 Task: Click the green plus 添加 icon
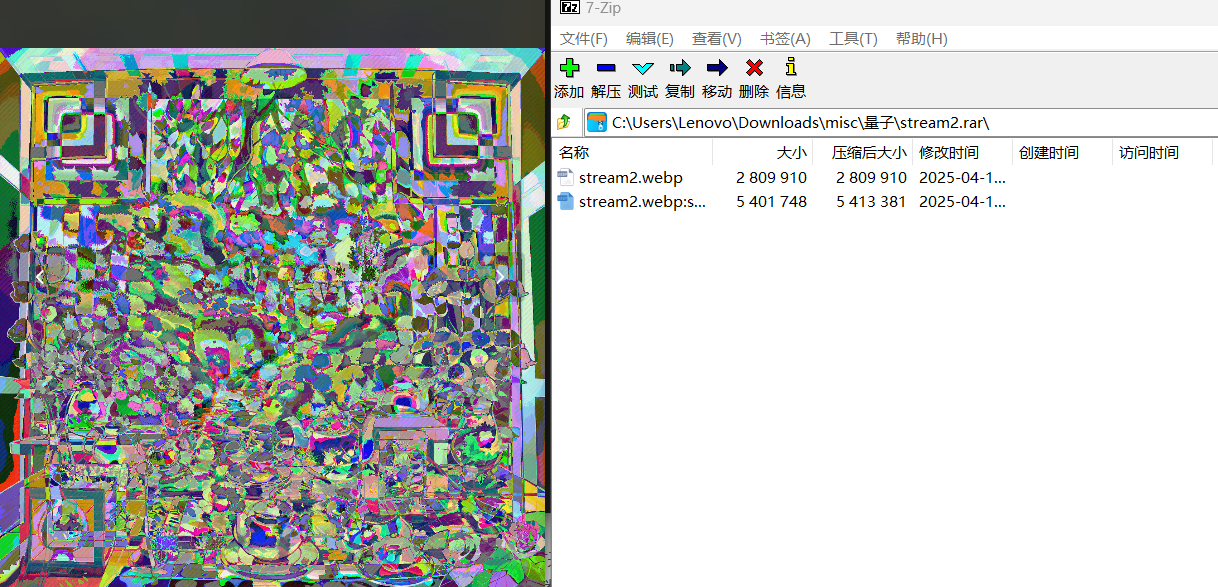(569, 68)
